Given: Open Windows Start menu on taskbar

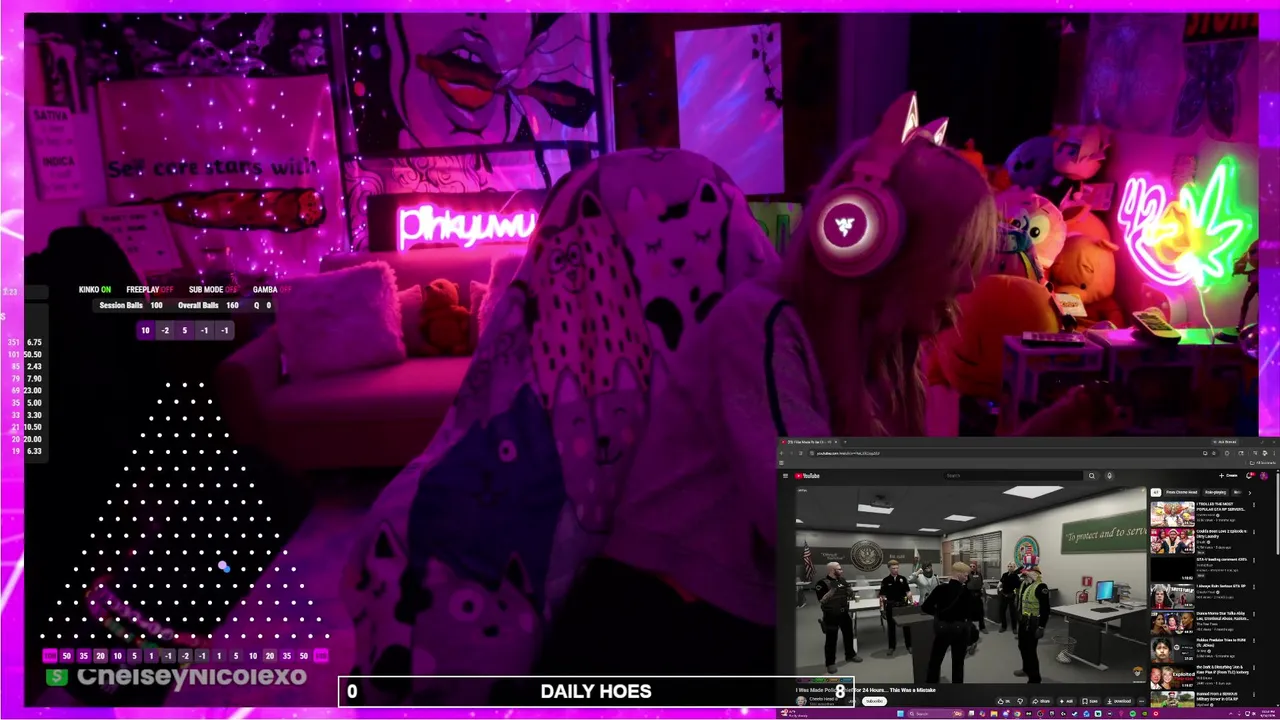Looking at the screenshot, I should point(899,714).
